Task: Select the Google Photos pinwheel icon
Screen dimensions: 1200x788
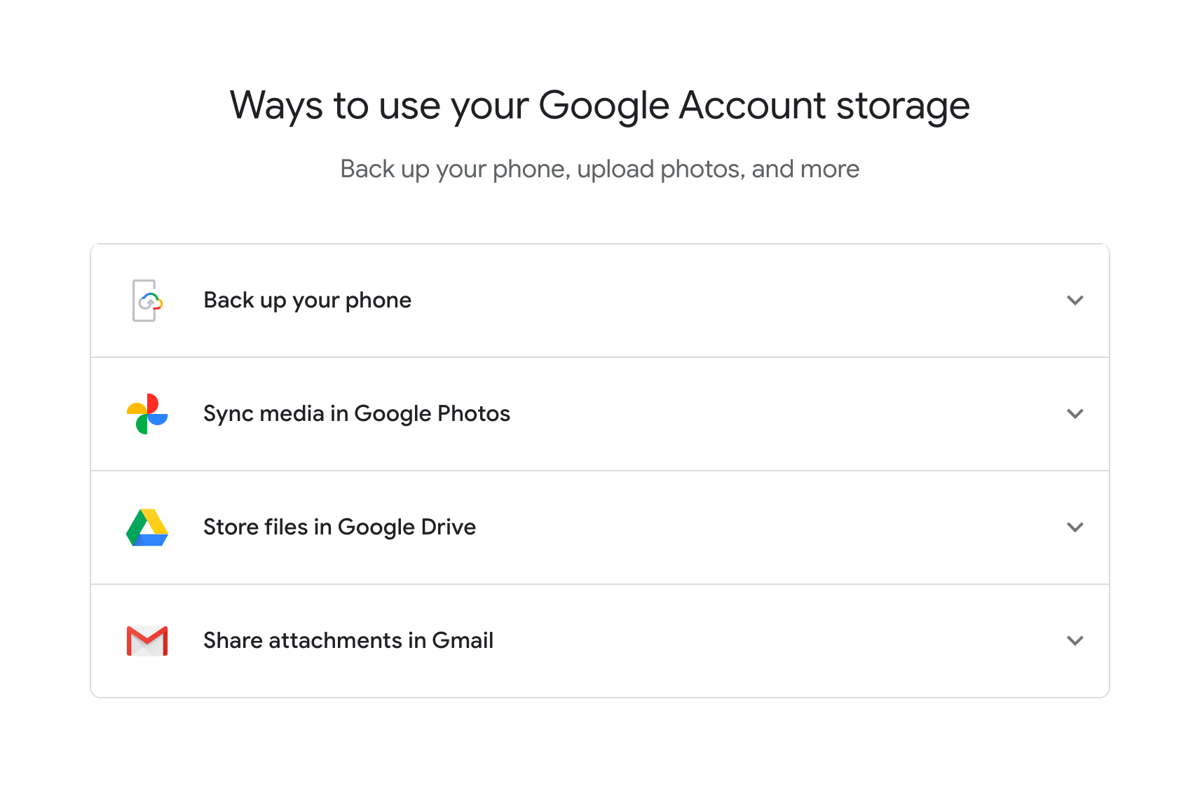Action: pyautogui.click(x=146, y=413)
